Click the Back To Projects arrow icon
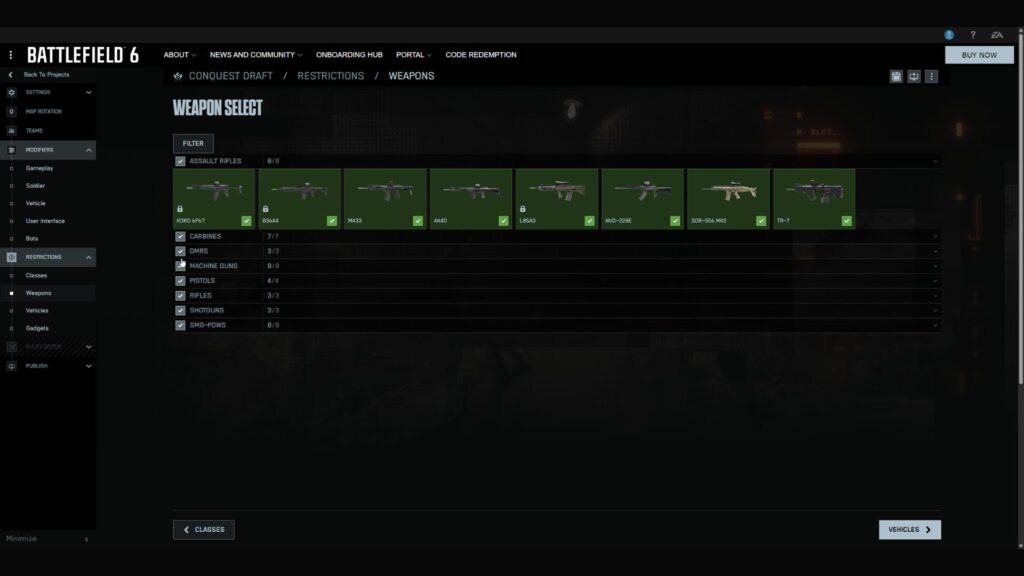This screenshot has width=1024, height=576. pyautogui.click(x=11, y=75)
